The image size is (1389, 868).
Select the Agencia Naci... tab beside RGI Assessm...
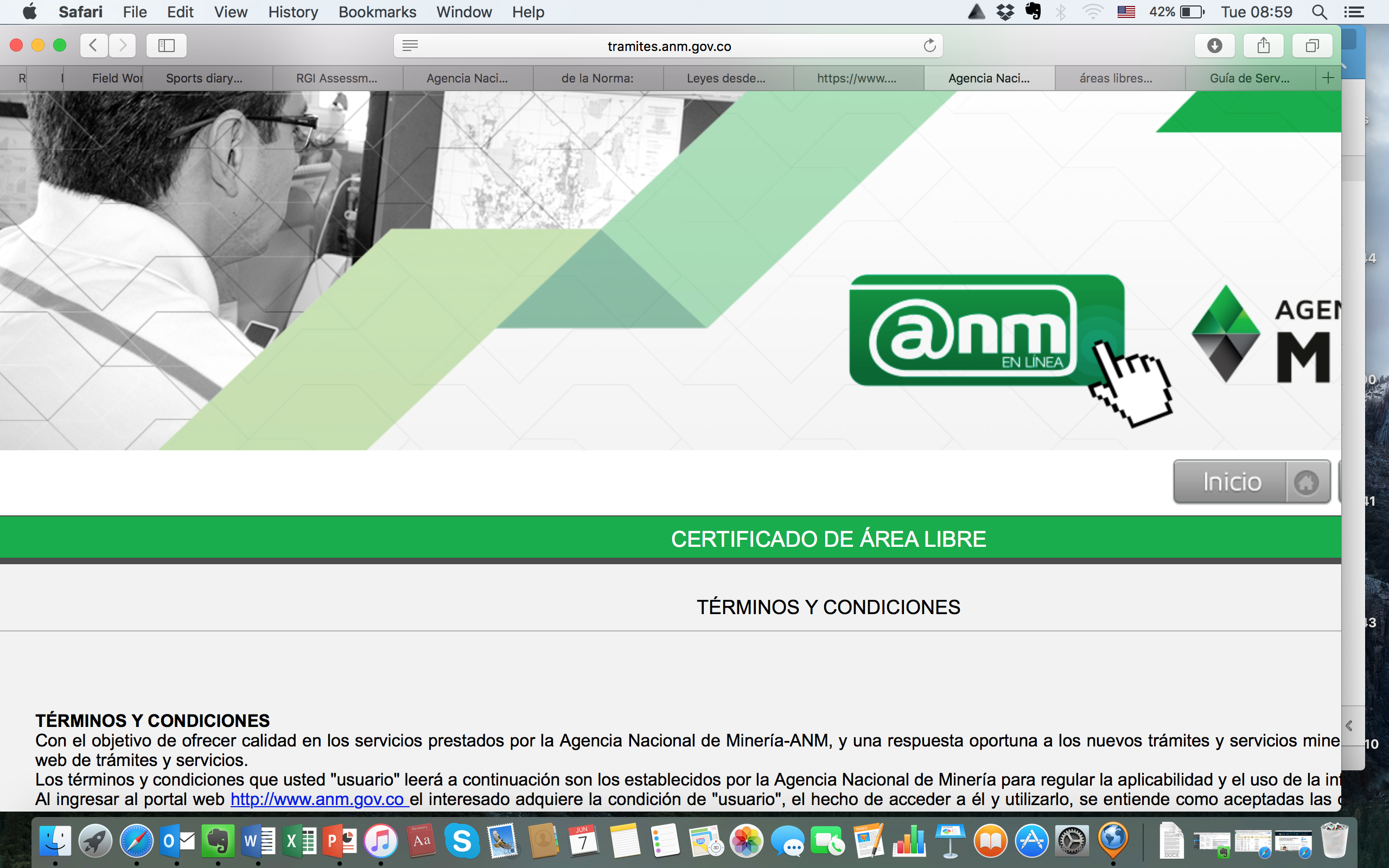pyautogui.click(x=468, y=78)
